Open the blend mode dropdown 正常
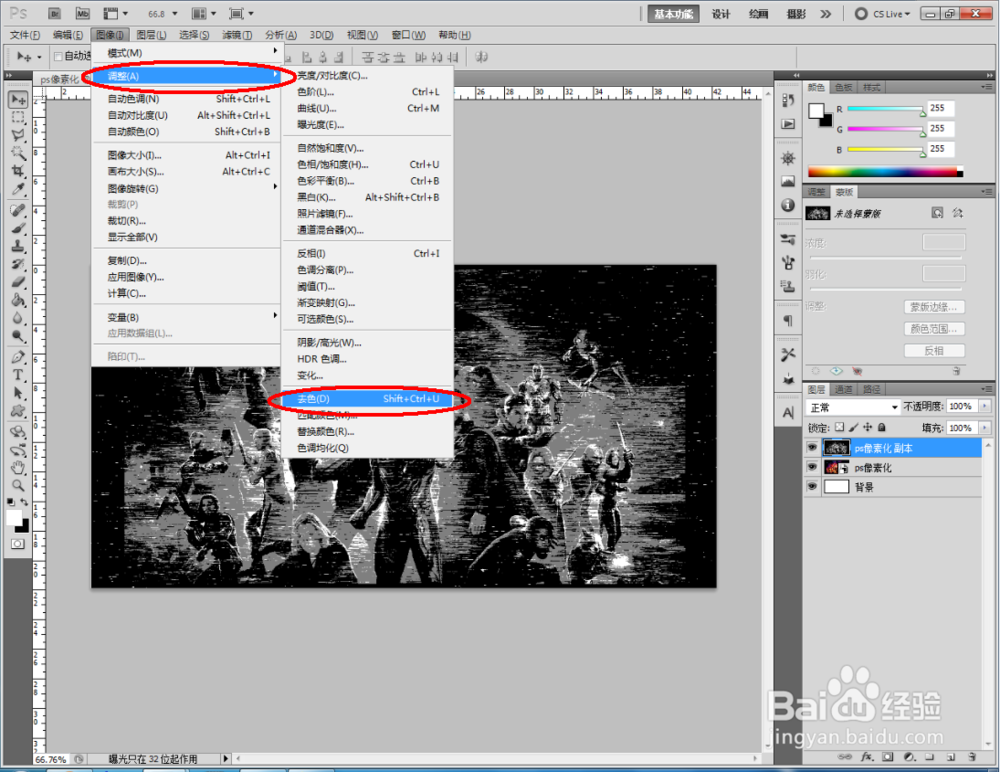The image size is (1000, 772). tap(852, 407)
